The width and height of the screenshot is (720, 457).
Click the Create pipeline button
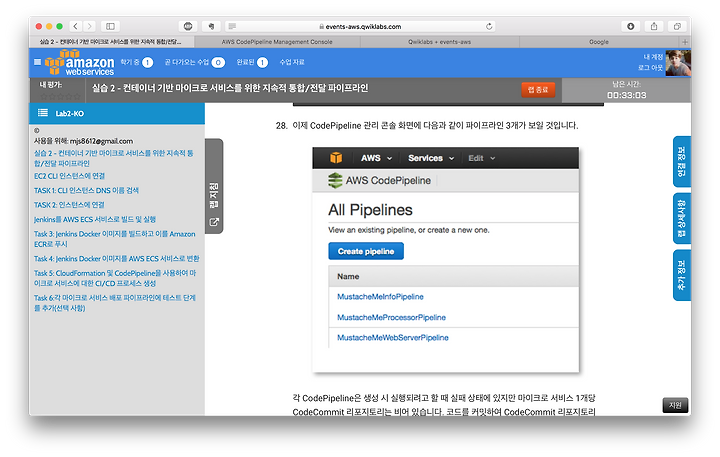tap(366, 251)
